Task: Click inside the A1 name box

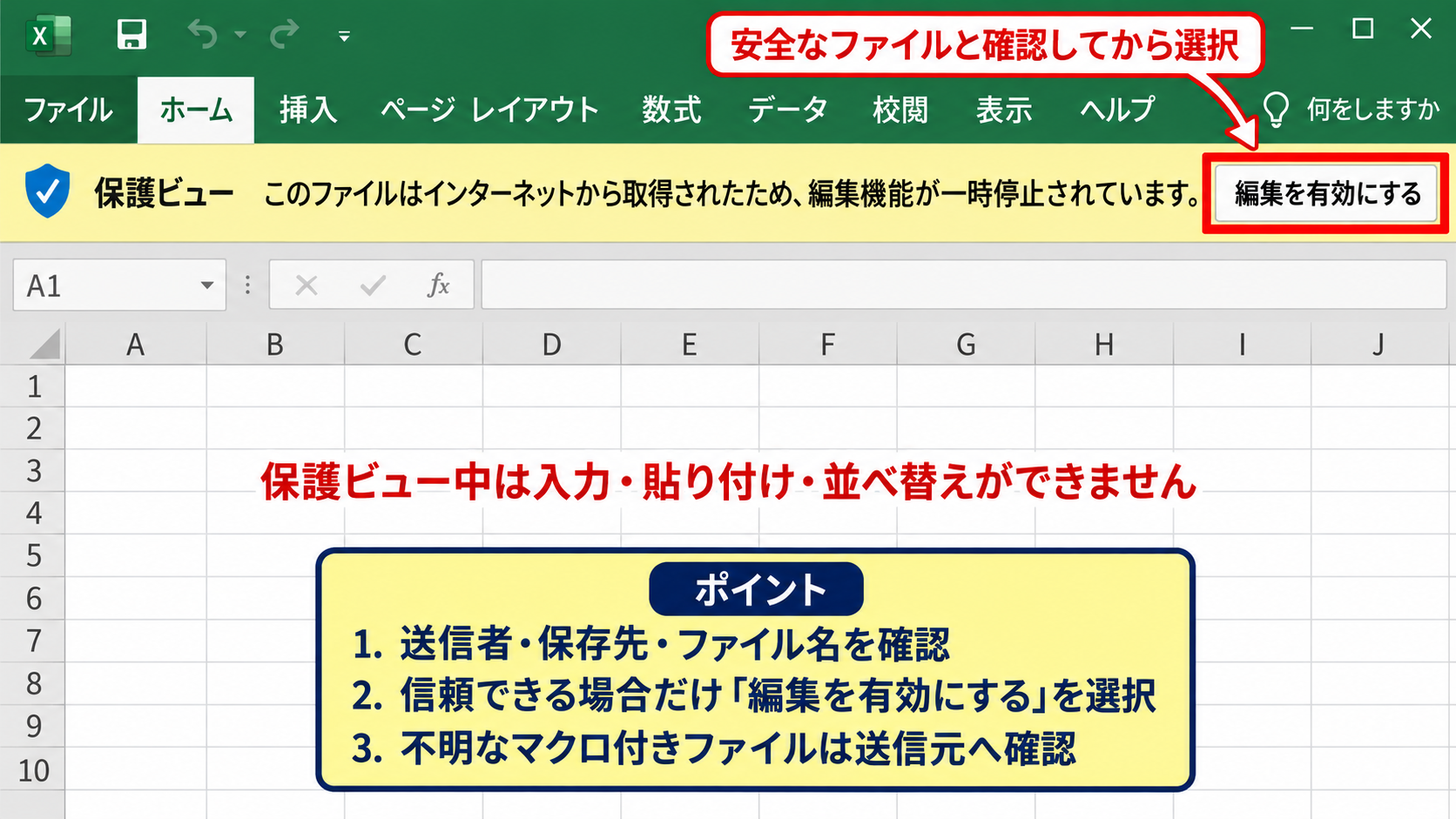Action: [x=104, y=285]
